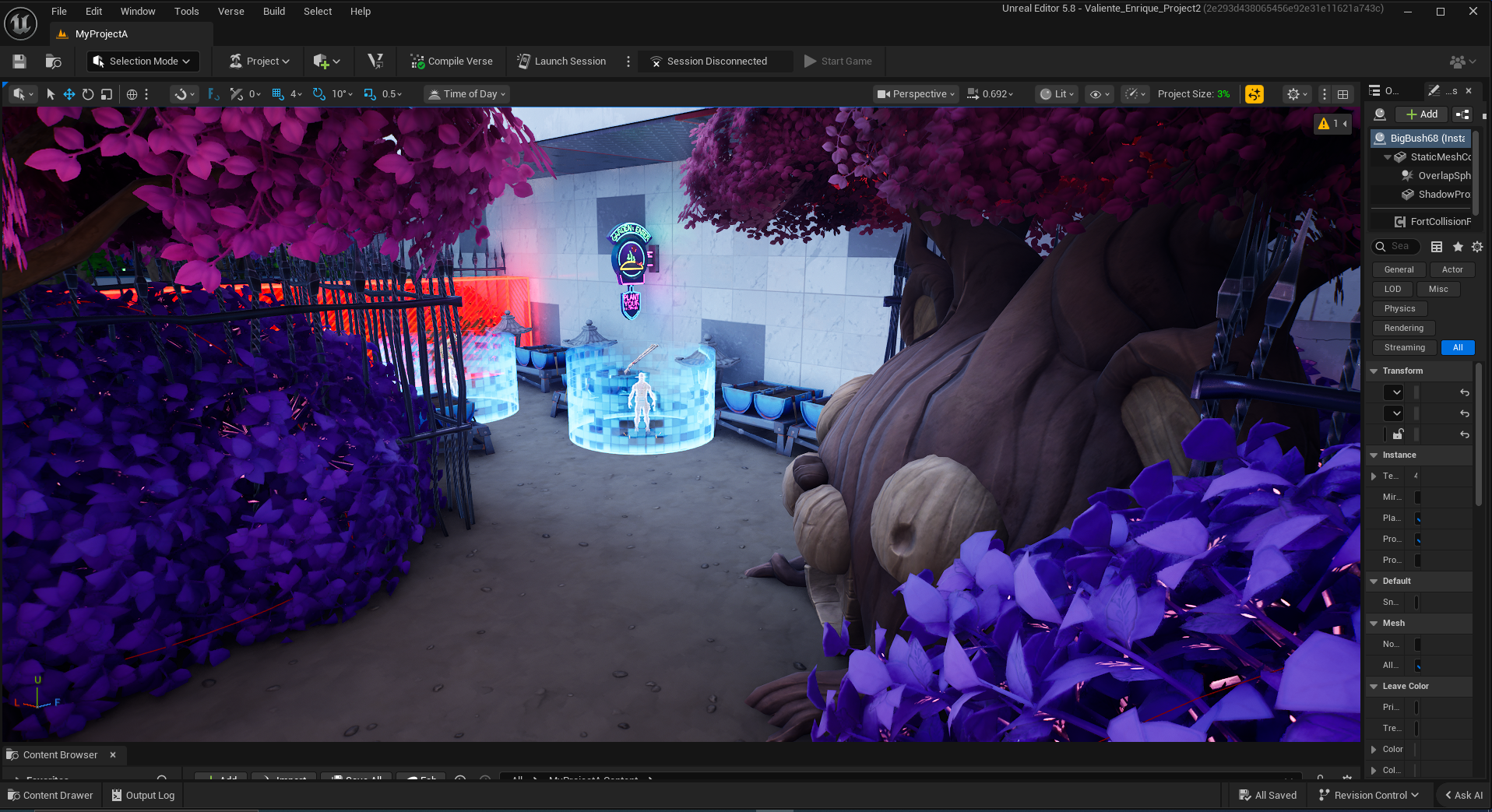Activate the Translate move tool
Screen dimensions: 1492x812
(69, 94)
